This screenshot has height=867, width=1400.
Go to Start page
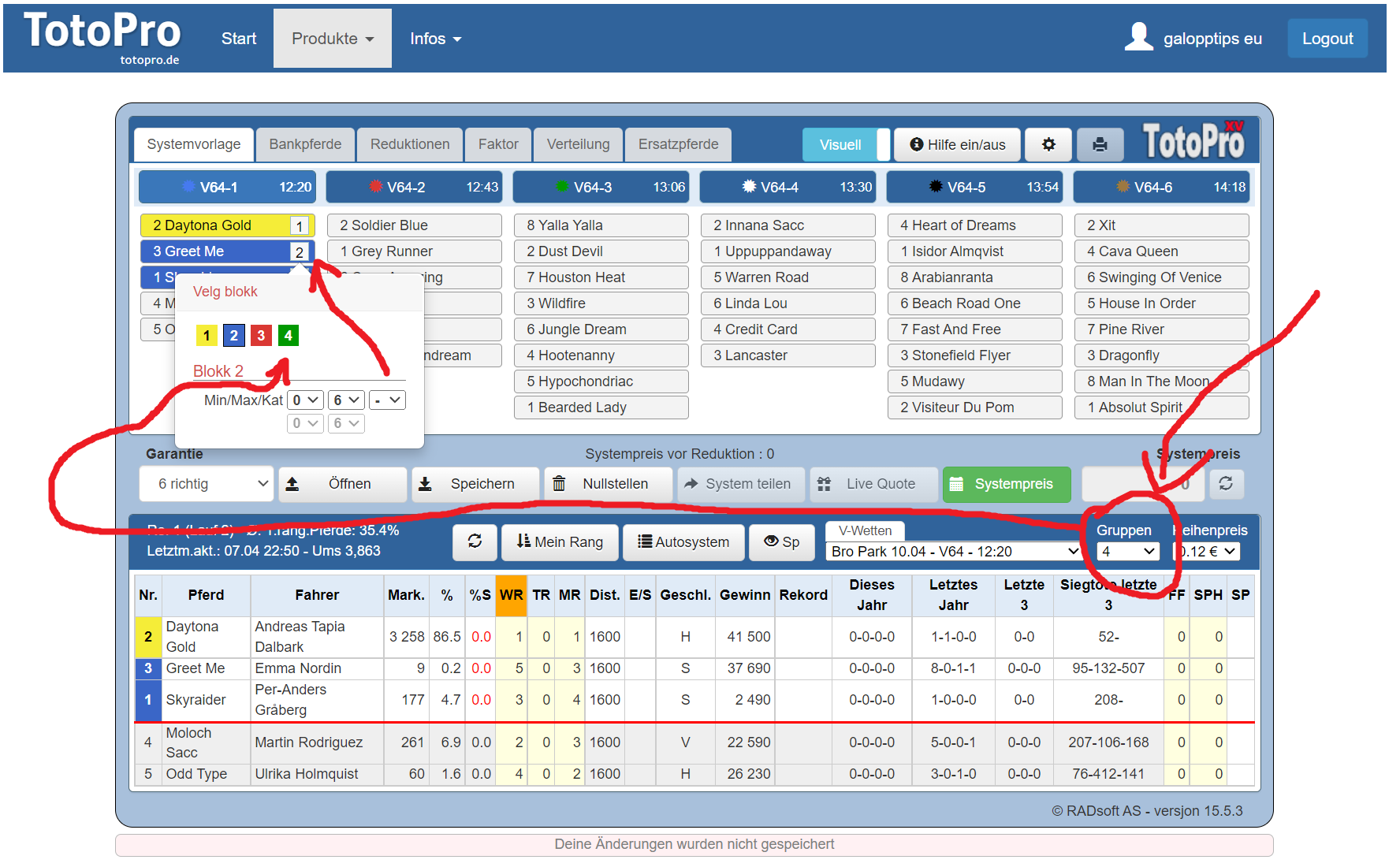[x=239, y=39]
